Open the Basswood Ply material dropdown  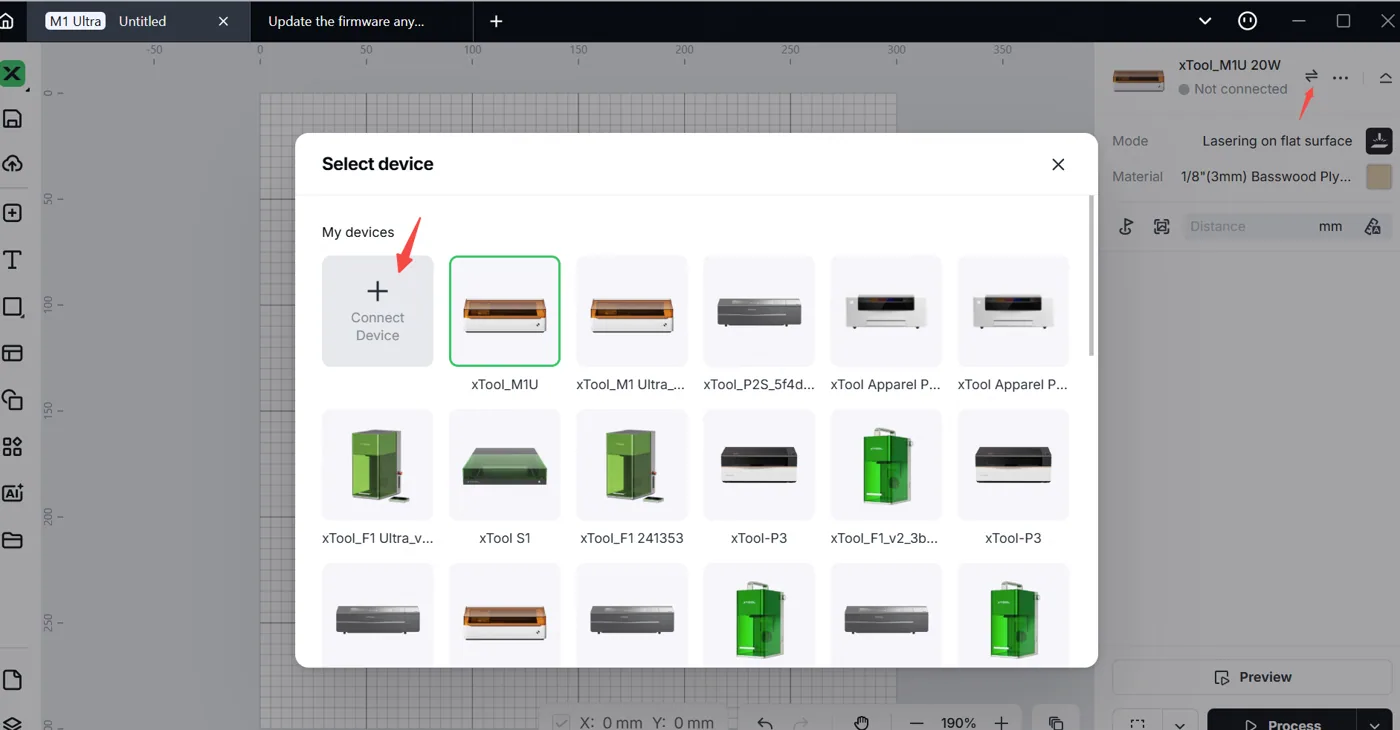click(1266, 177)
